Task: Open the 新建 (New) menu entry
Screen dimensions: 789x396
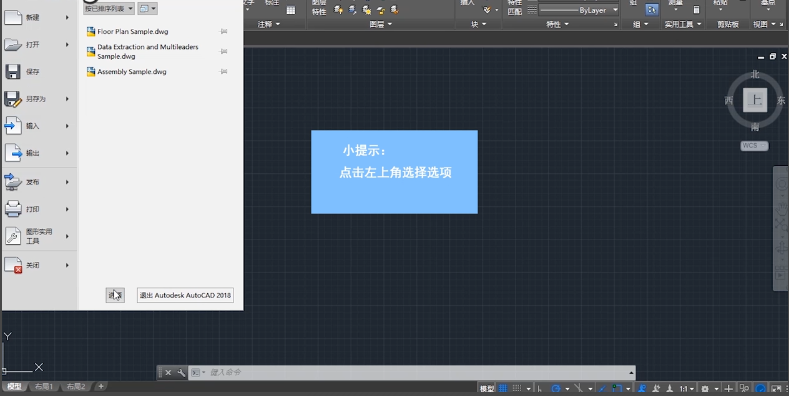Action: pos(39,18)
